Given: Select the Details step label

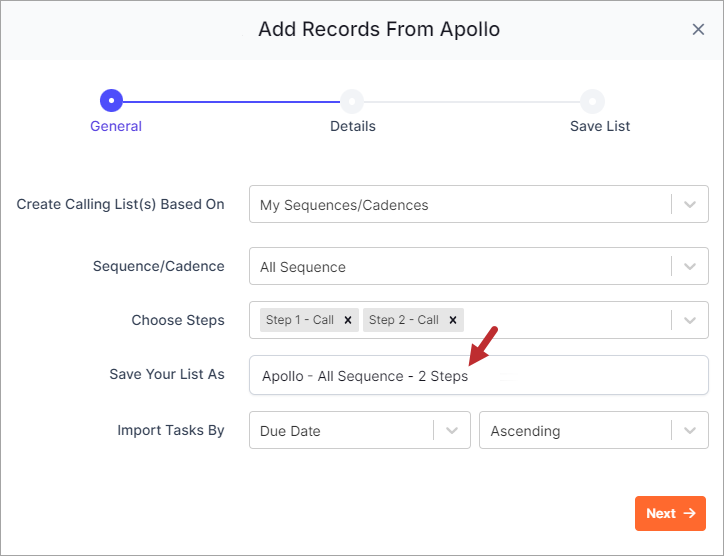Looking at the screenshot, I should pyautogui.click(x=353, y=126).
